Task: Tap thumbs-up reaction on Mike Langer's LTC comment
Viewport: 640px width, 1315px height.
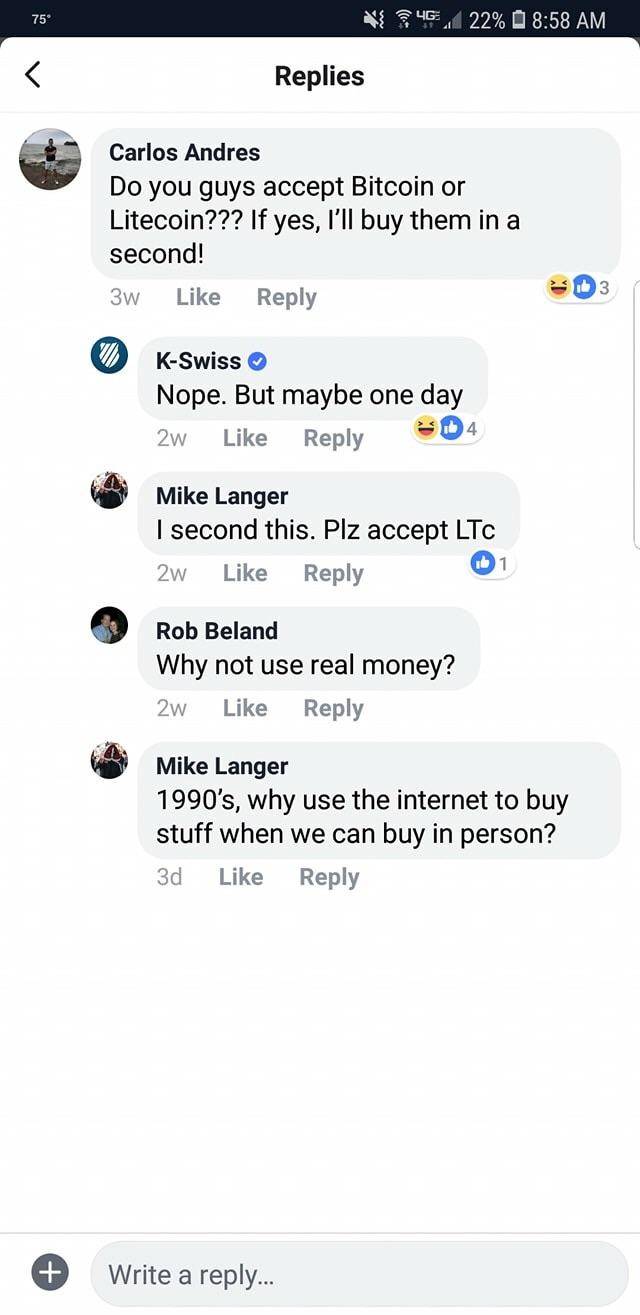Action: [484, 564]
